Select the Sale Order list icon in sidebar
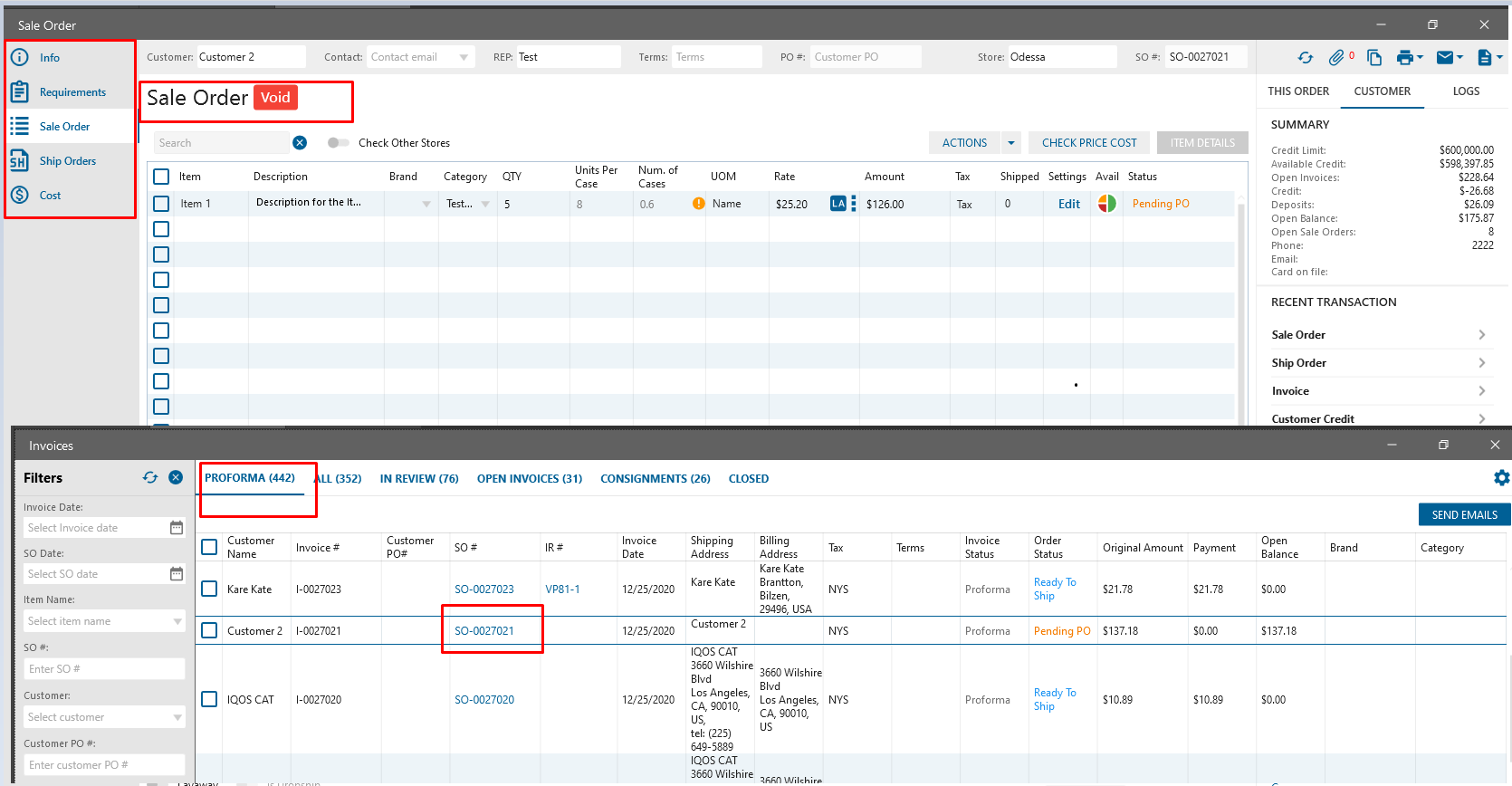1512x786 pixels. pyautogui.click(x=19, y=126)
